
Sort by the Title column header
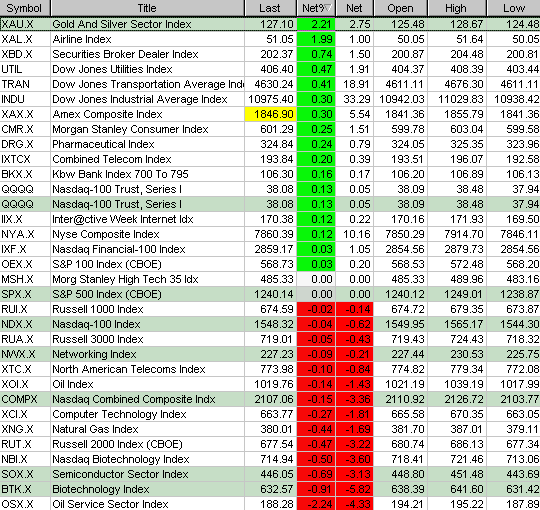tap(147, 8)
